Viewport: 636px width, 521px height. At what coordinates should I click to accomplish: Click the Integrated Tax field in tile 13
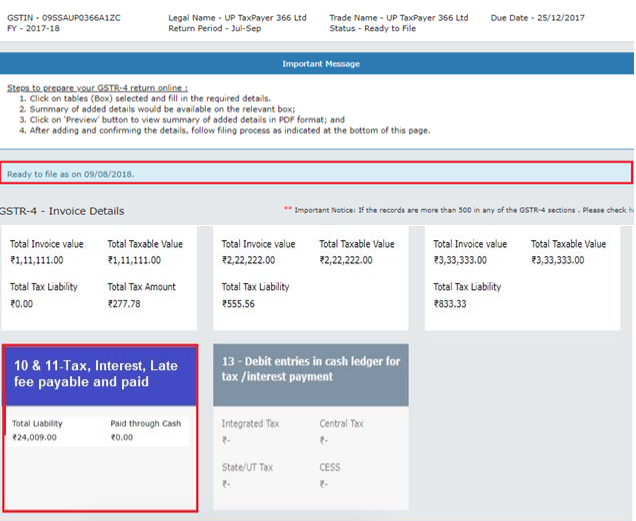click(250, 431)
